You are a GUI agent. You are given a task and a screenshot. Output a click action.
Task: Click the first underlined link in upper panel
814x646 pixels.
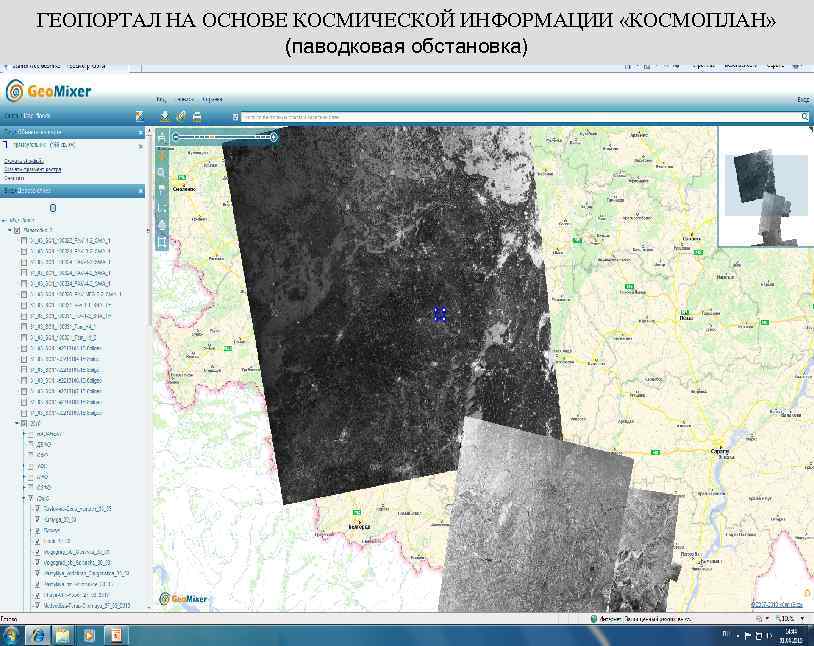[x=24, y=162]
